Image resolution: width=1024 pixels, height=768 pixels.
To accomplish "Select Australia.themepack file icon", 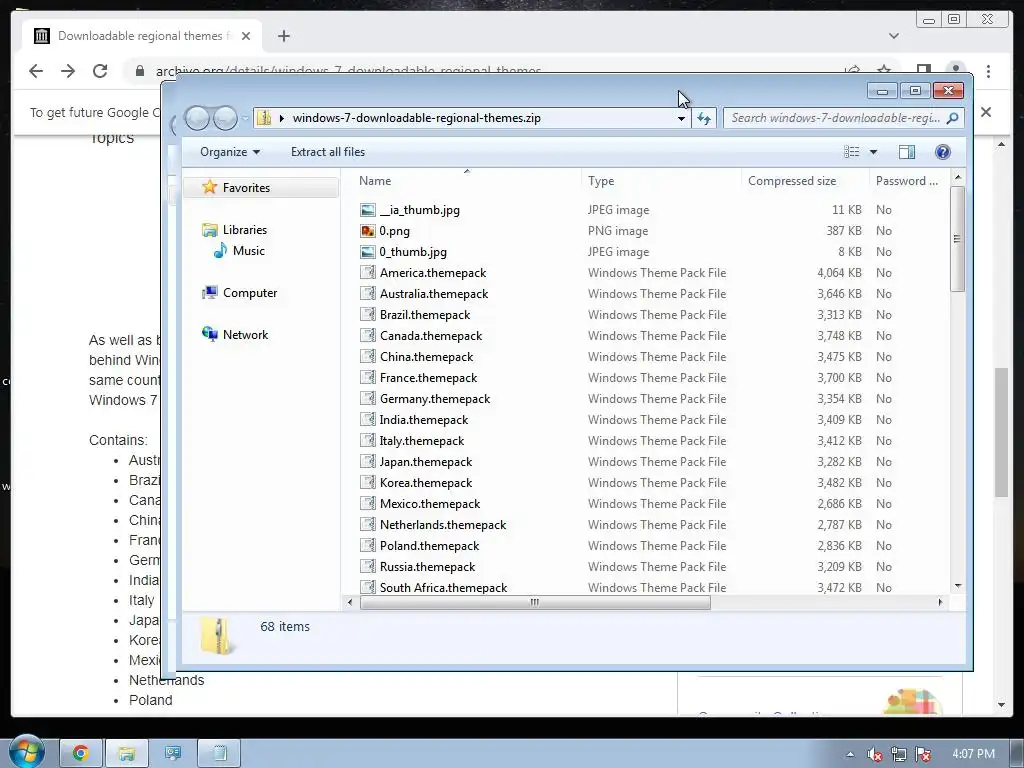I will tap(368, 294).
